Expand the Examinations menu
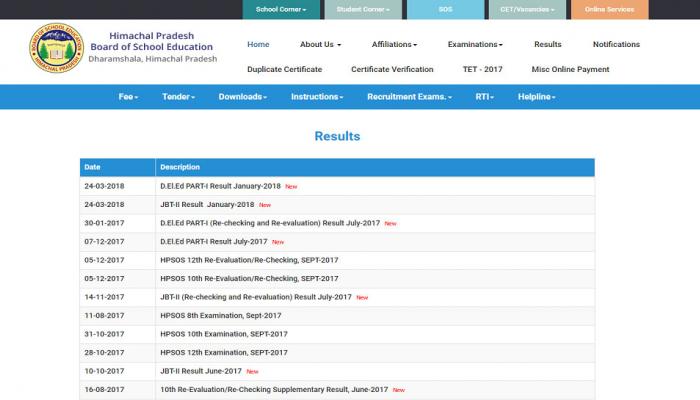Screen dimensions: 700x400 (475, 44)
